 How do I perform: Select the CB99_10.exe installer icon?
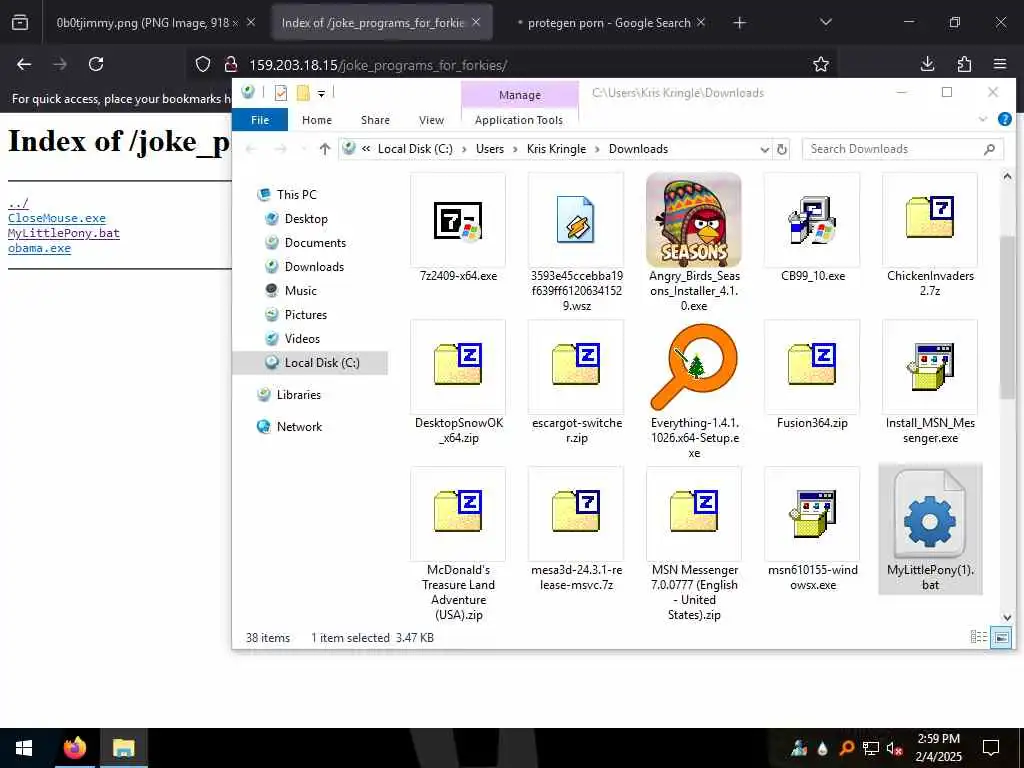[x=812, y=221]
